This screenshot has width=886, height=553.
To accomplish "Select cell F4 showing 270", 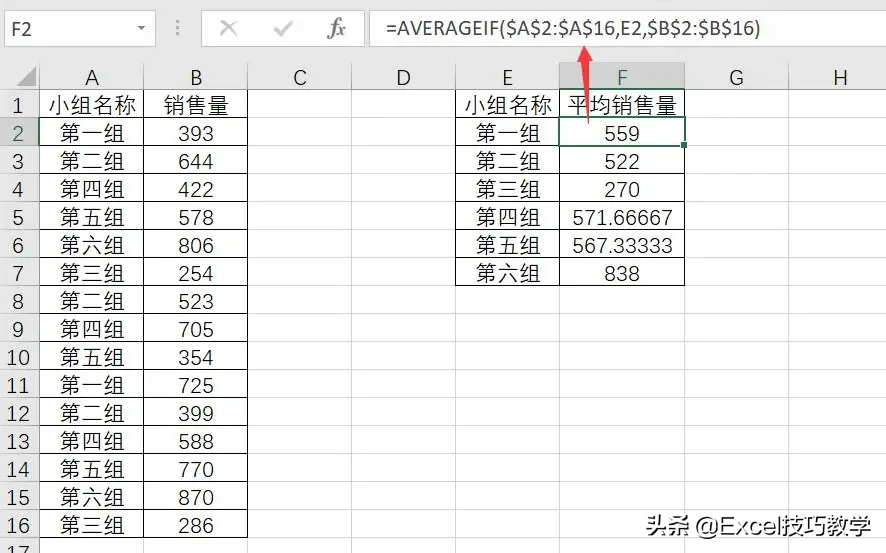I will click(x=622, y=189).
